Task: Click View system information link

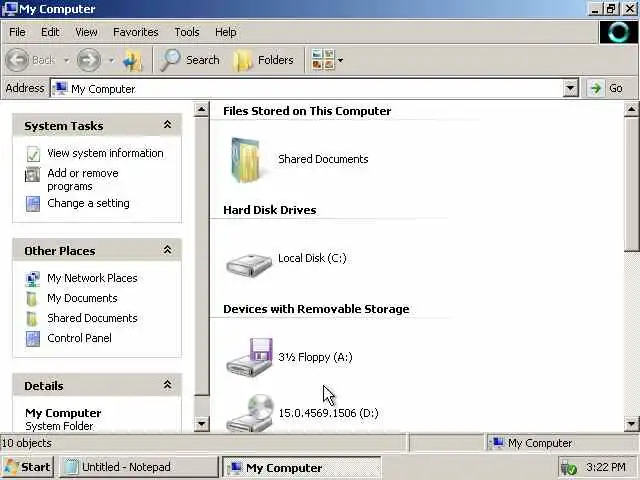Action: [x=105, y=153]
